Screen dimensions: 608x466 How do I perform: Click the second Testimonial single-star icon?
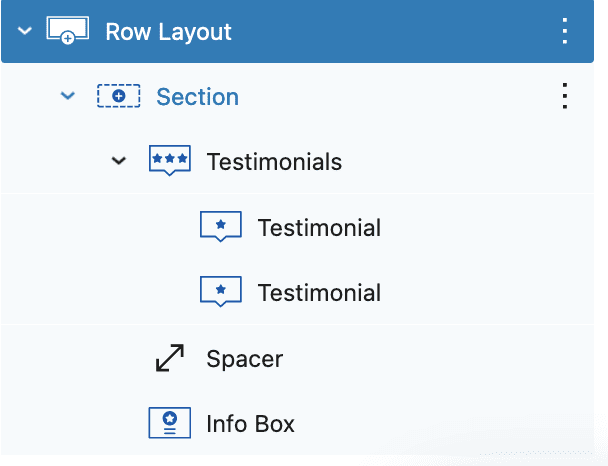point(221,292)
